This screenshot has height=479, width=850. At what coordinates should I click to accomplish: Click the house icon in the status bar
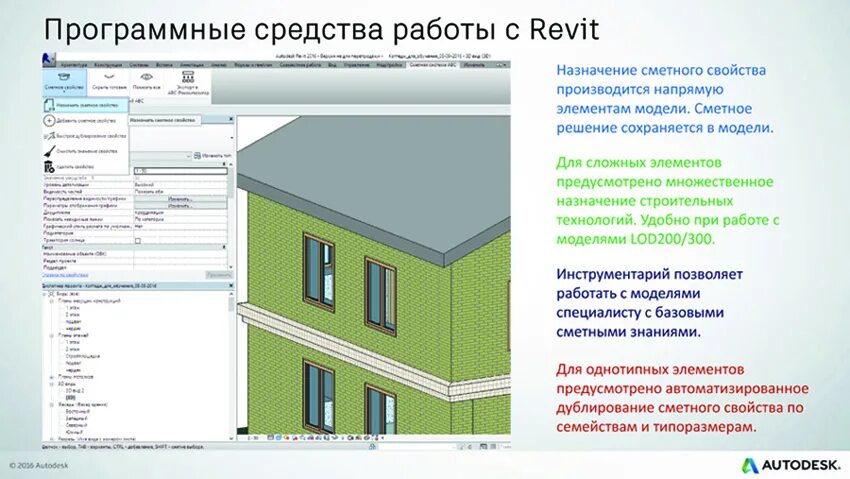coord(372,447)
